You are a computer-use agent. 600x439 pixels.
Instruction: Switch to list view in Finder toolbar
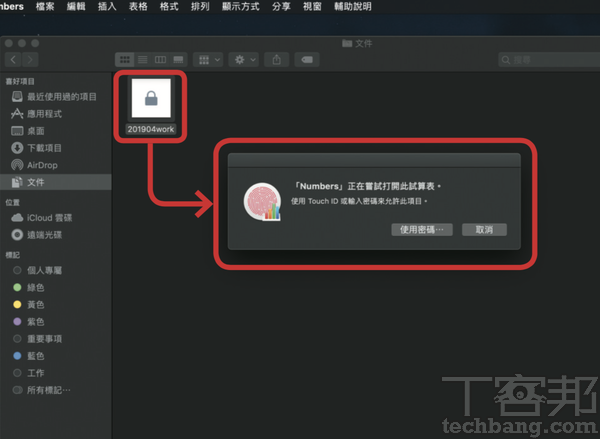(142, 60)
